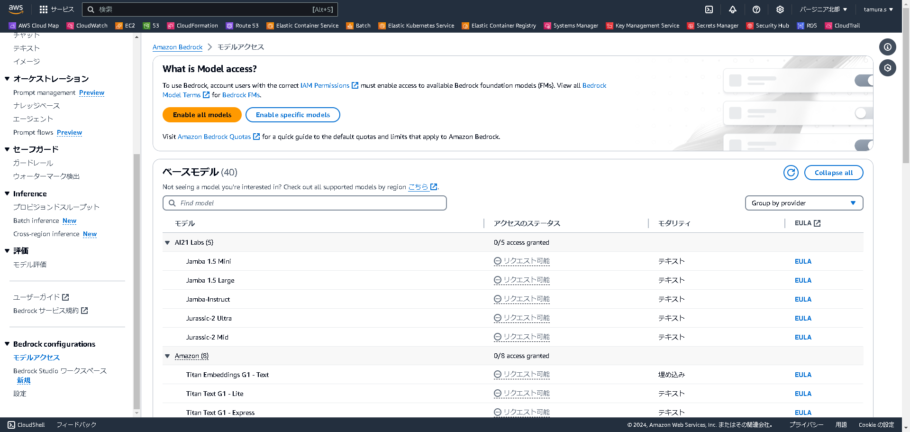Collapse the Inference sidebar section
The image size is (910, 432).
point(7,194)
